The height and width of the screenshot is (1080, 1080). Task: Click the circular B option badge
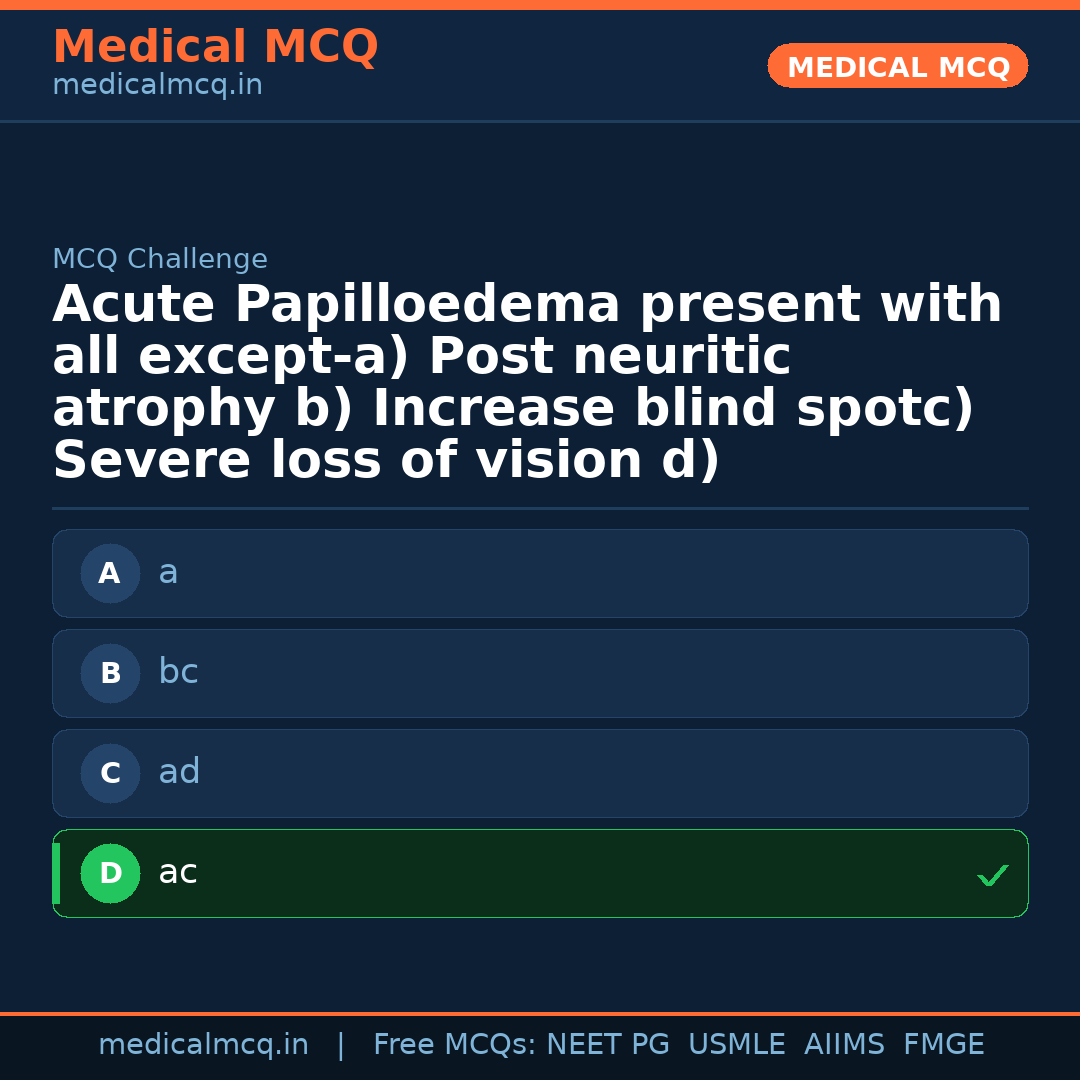tap(110, 673)
